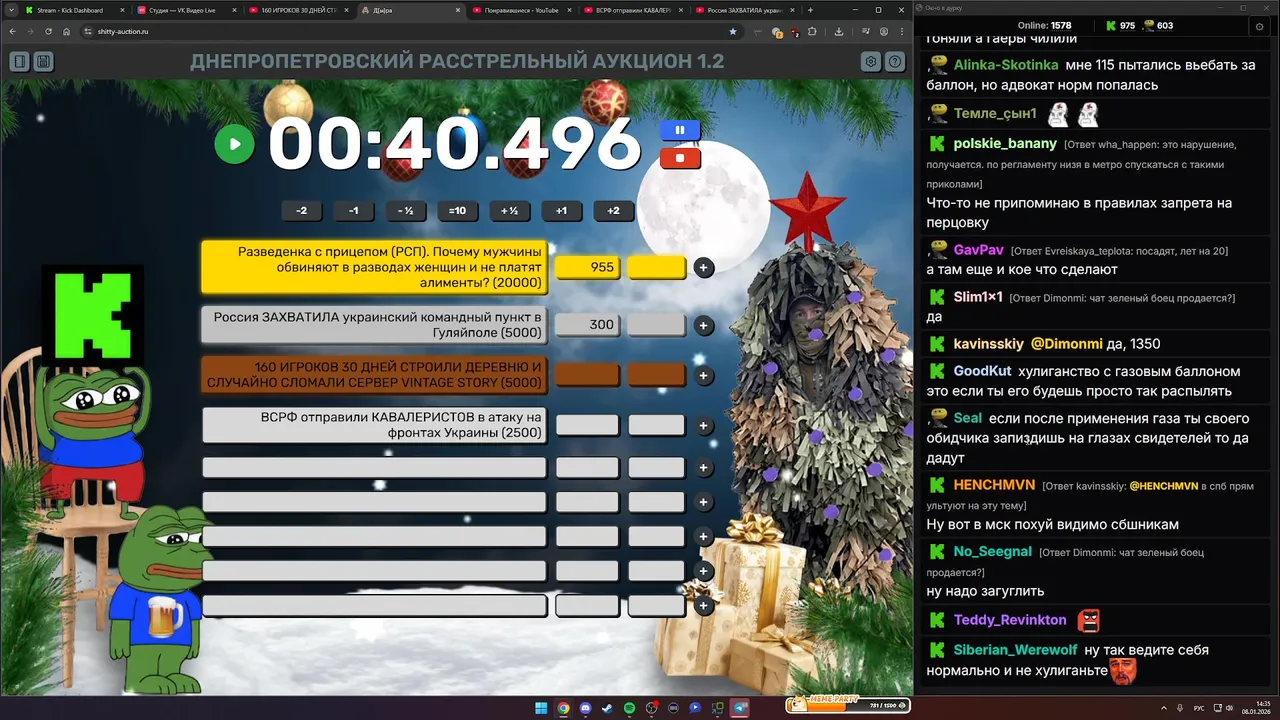The image size is (1280, 720).
Task: Select the Россия ЗАХВАТИЛА lot name field
Action: 375,325
